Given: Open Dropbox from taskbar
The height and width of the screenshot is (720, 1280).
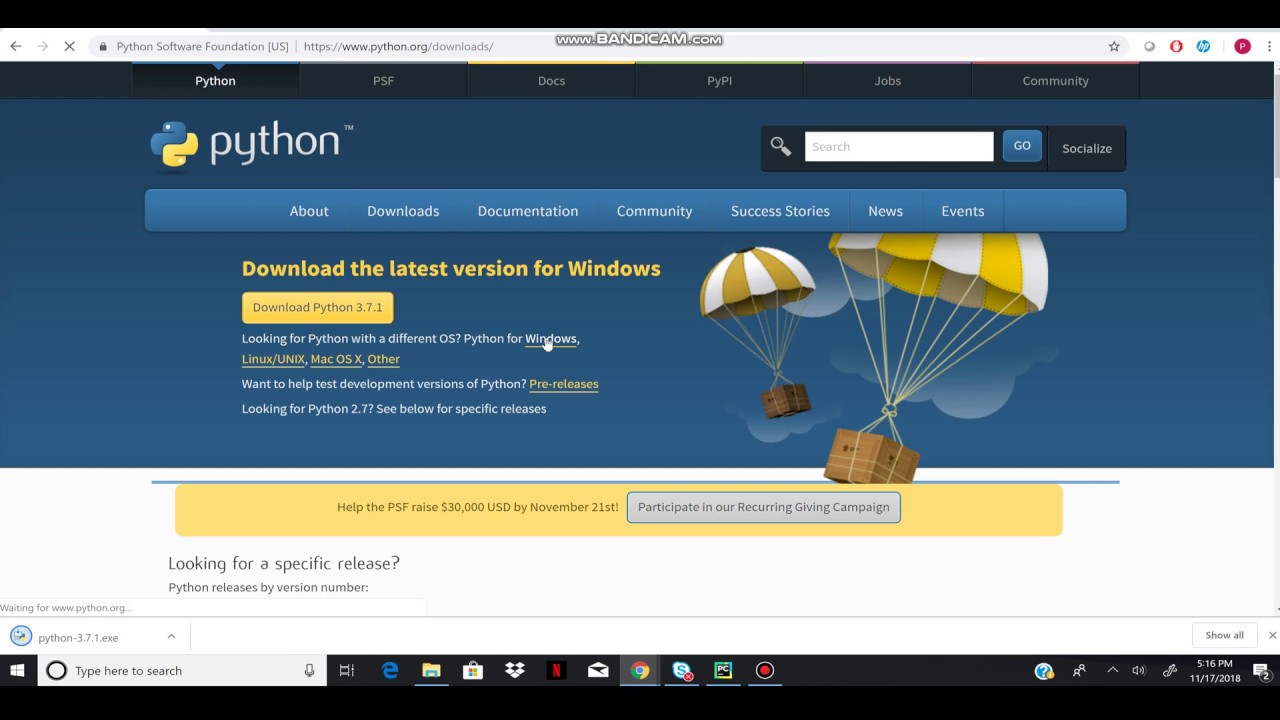Looking at the screenshot, I should click(x=515, y=670).
